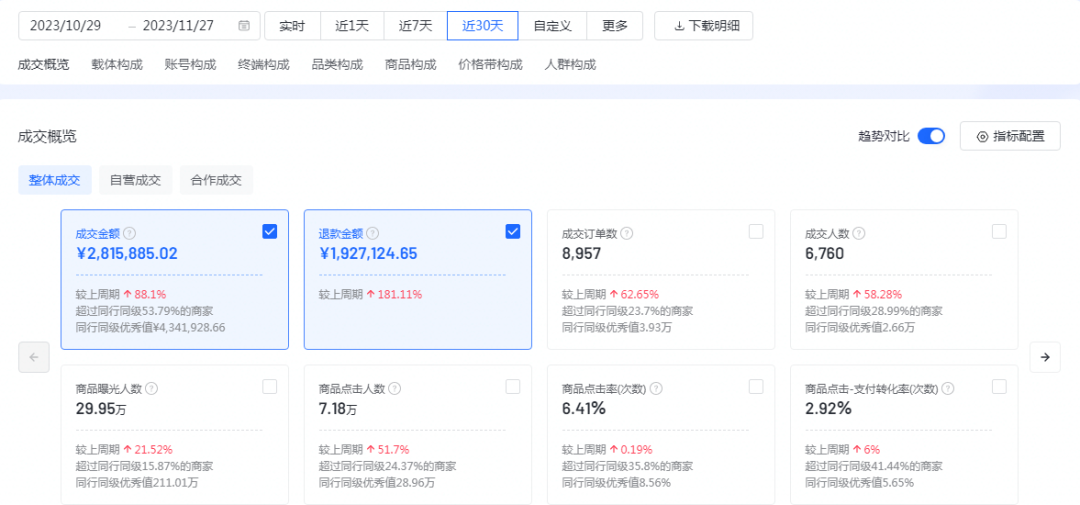Viewport: 1080px width, 505px height.
Task: Check the 成交订单数 card checkbox
Action: pyautogui.click(x=756, y=231)
